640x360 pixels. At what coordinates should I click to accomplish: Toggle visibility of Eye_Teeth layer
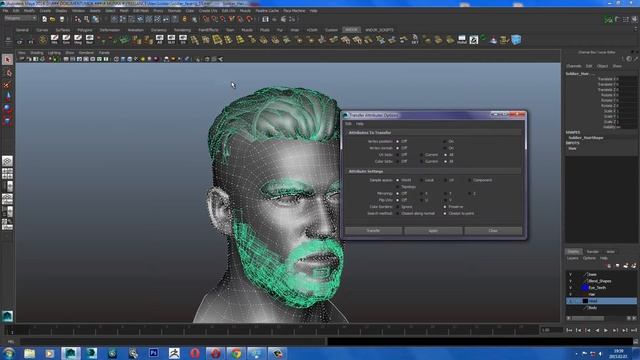[x=571, y=288]
